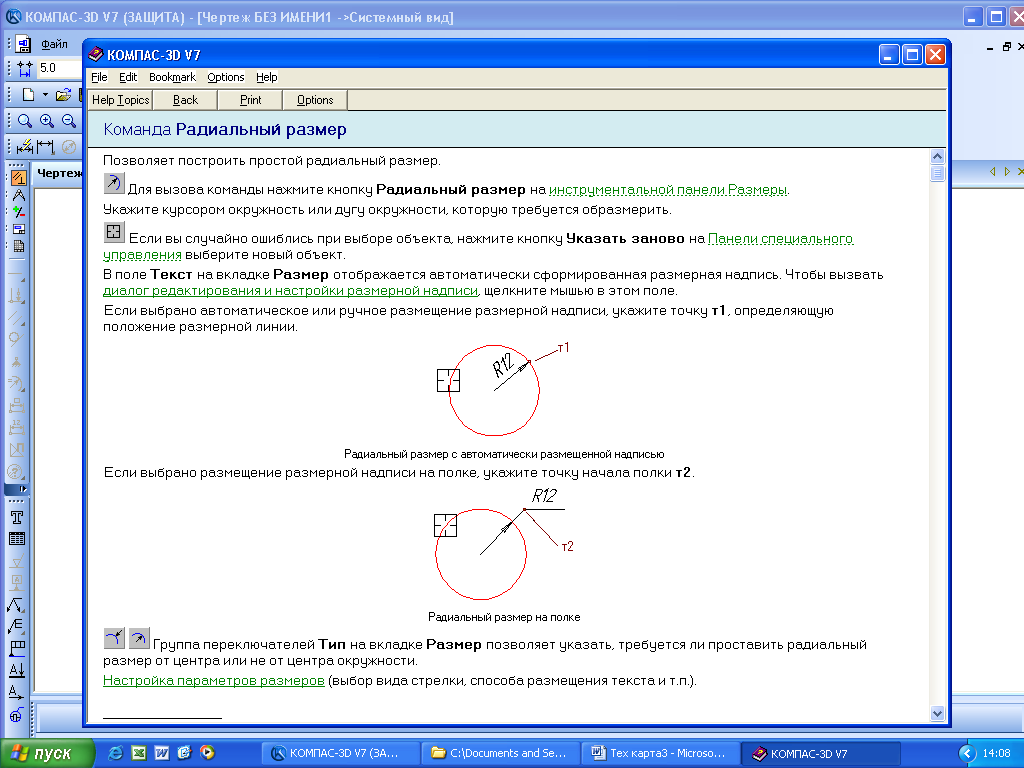Image resolution: width=1024 pixels, height=768 pixels.
Task: Select the Text input tool T
Action: click(x=17, y=517)
